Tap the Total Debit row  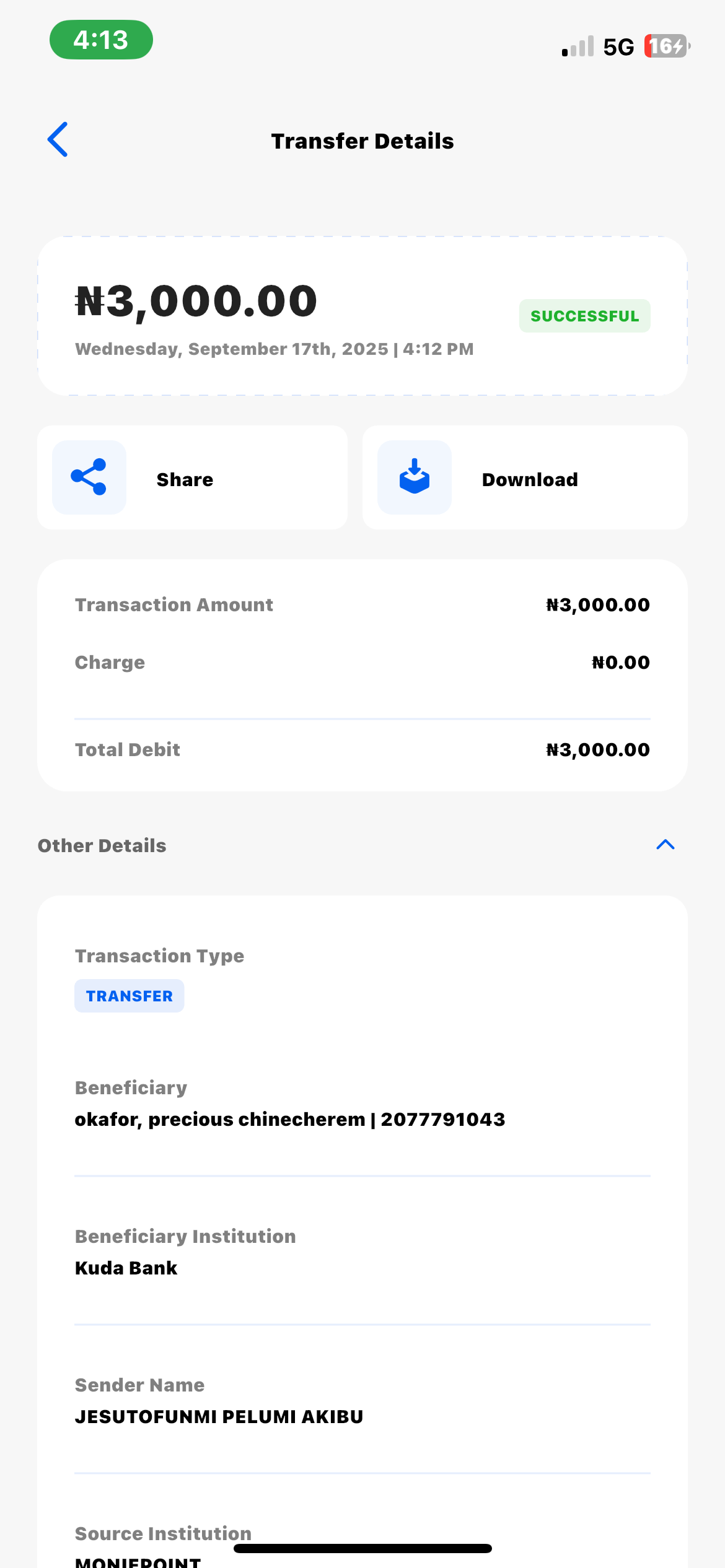click(x=362, y=749)
